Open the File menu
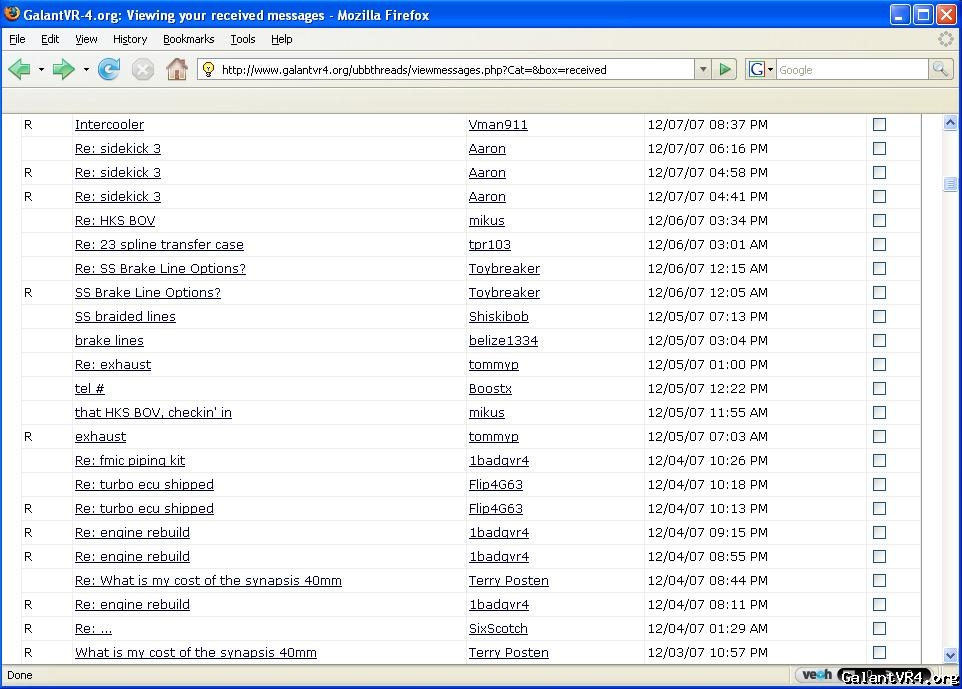The image size is (962, 689). click(x=17, y=39)
